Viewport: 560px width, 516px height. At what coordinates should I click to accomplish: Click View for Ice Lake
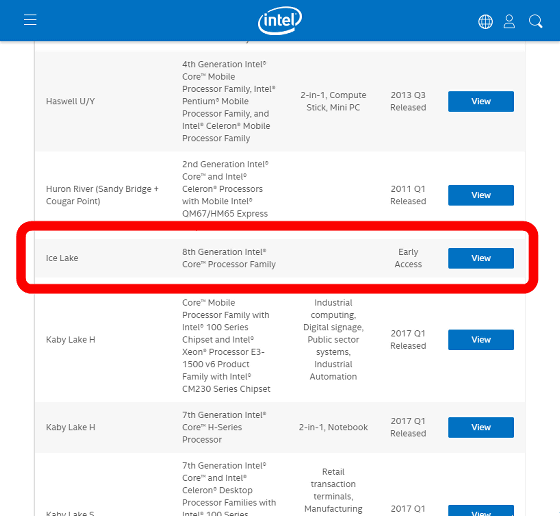pyautogui.click(x=481, y=258)
